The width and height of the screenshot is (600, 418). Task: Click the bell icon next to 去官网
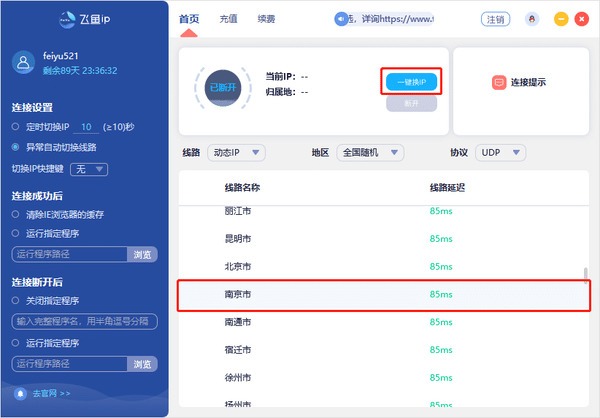(20, 394)
